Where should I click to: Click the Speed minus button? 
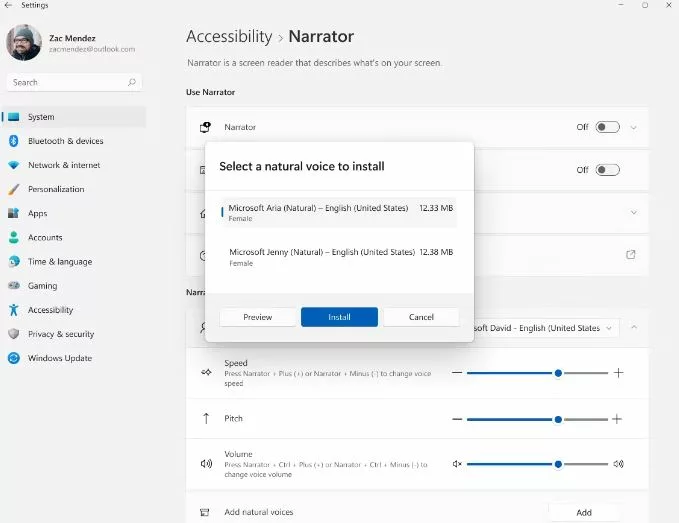click(x=457, y=373)
